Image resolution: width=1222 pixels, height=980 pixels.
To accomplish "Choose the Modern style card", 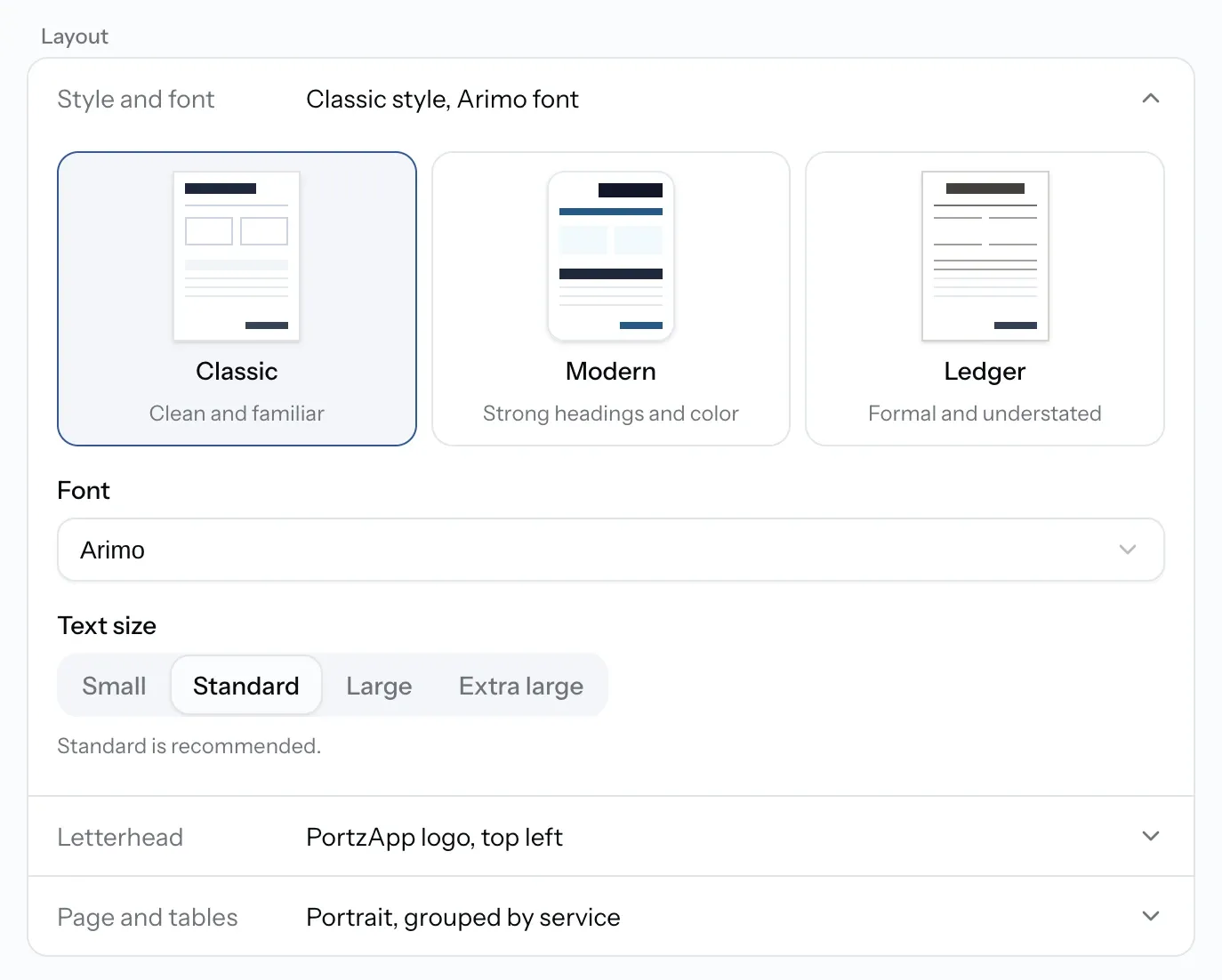I will coord(611,299).
